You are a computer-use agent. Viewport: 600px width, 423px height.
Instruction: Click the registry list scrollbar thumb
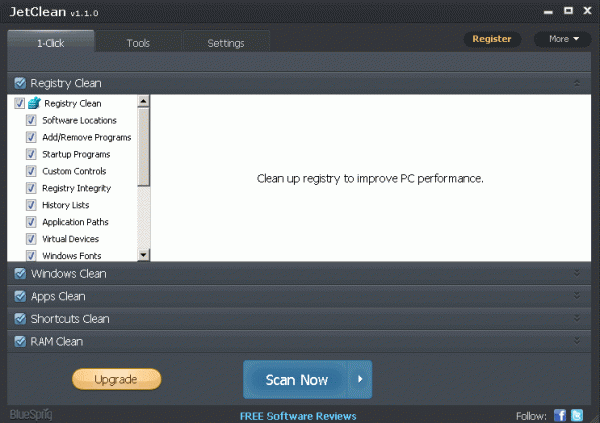[143, 147]
